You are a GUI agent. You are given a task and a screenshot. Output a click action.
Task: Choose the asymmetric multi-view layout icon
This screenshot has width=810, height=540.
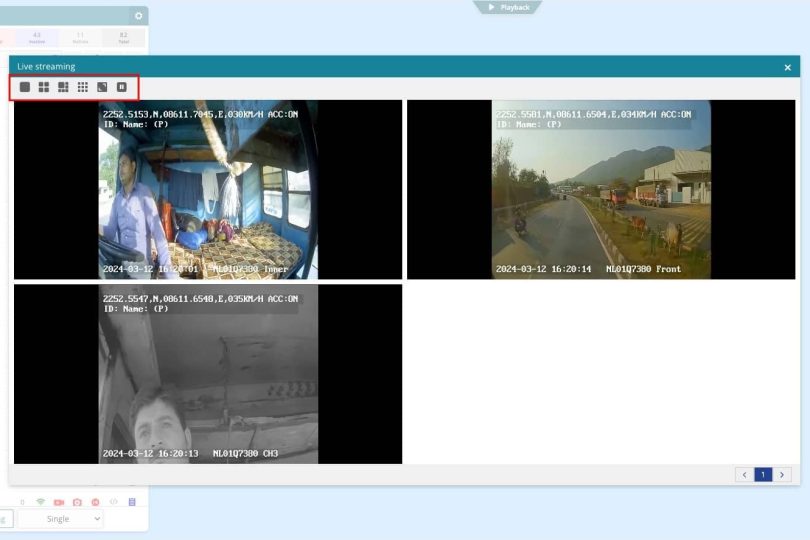tap(63, 87)
